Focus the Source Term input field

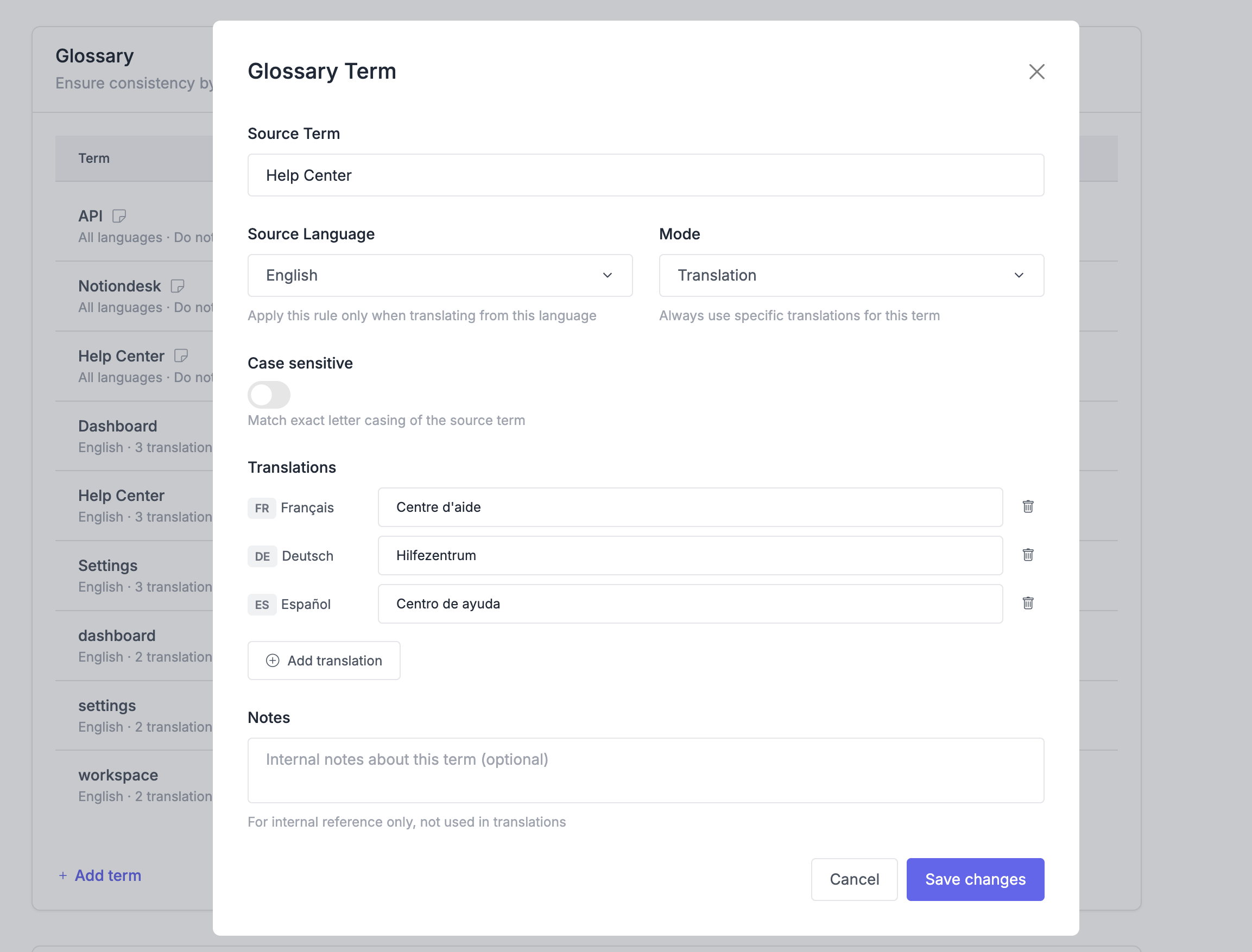click(645, 175)
